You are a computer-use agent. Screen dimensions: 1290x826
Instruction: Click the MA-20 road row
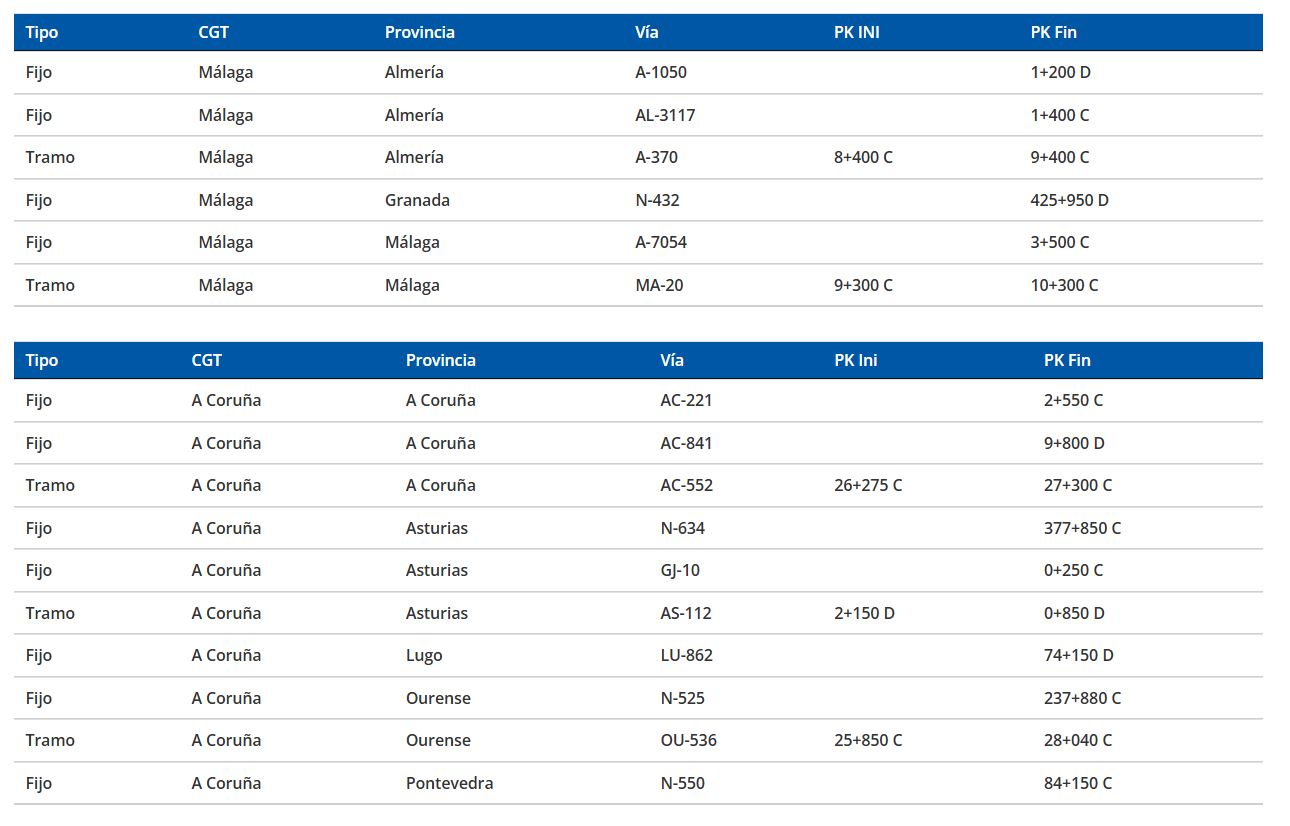(638, 285)
